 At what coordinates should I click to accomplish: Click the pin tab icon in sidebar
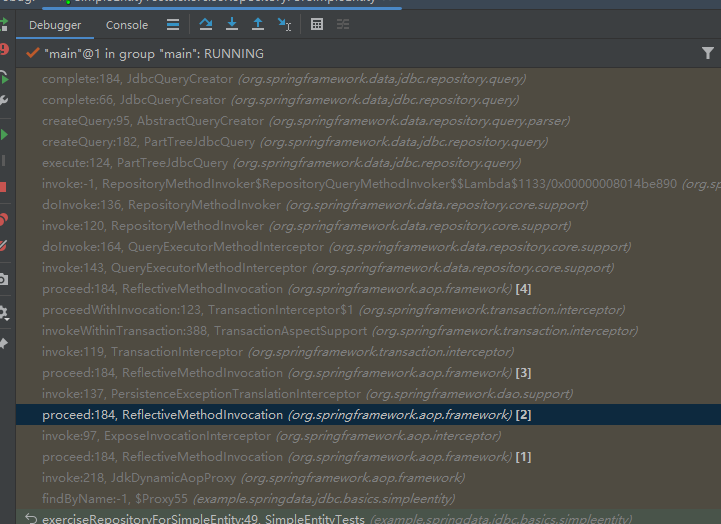[4, 343]
